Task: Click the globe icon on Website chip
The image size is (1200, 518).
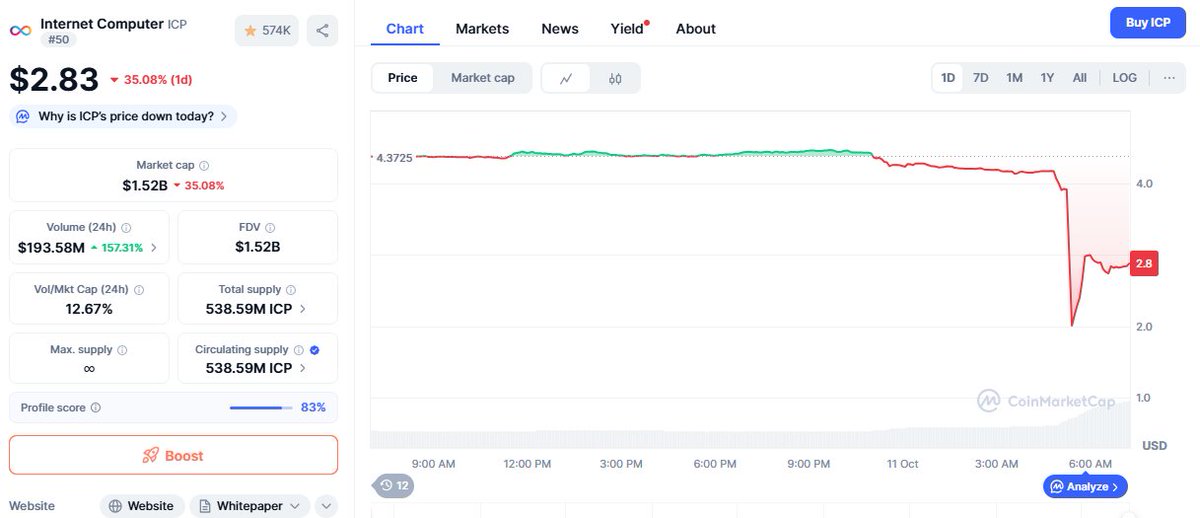Action: coord(116,506)
